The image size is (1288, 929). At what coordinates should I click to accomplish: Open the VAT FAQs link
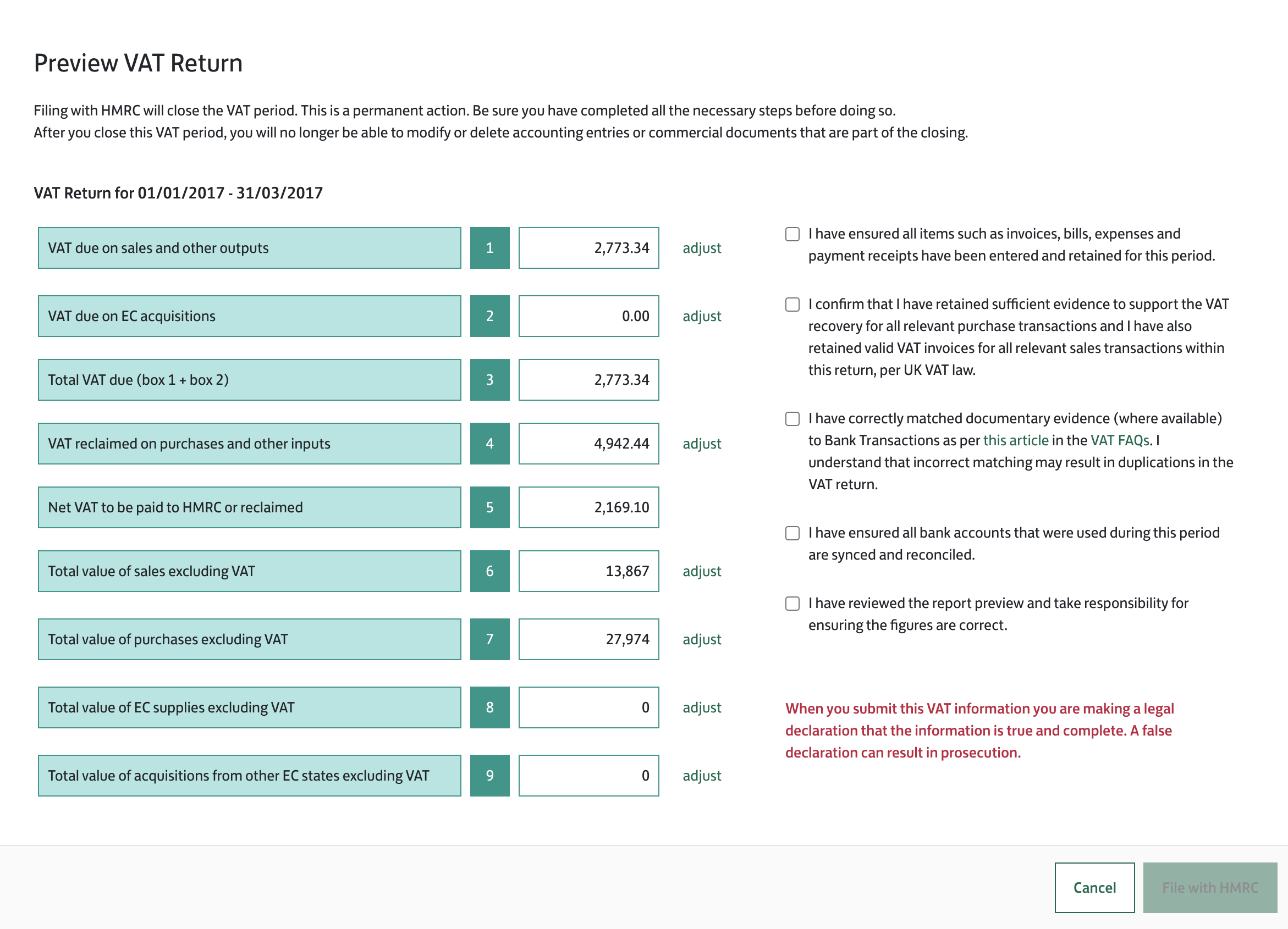tap(1119, 441)
